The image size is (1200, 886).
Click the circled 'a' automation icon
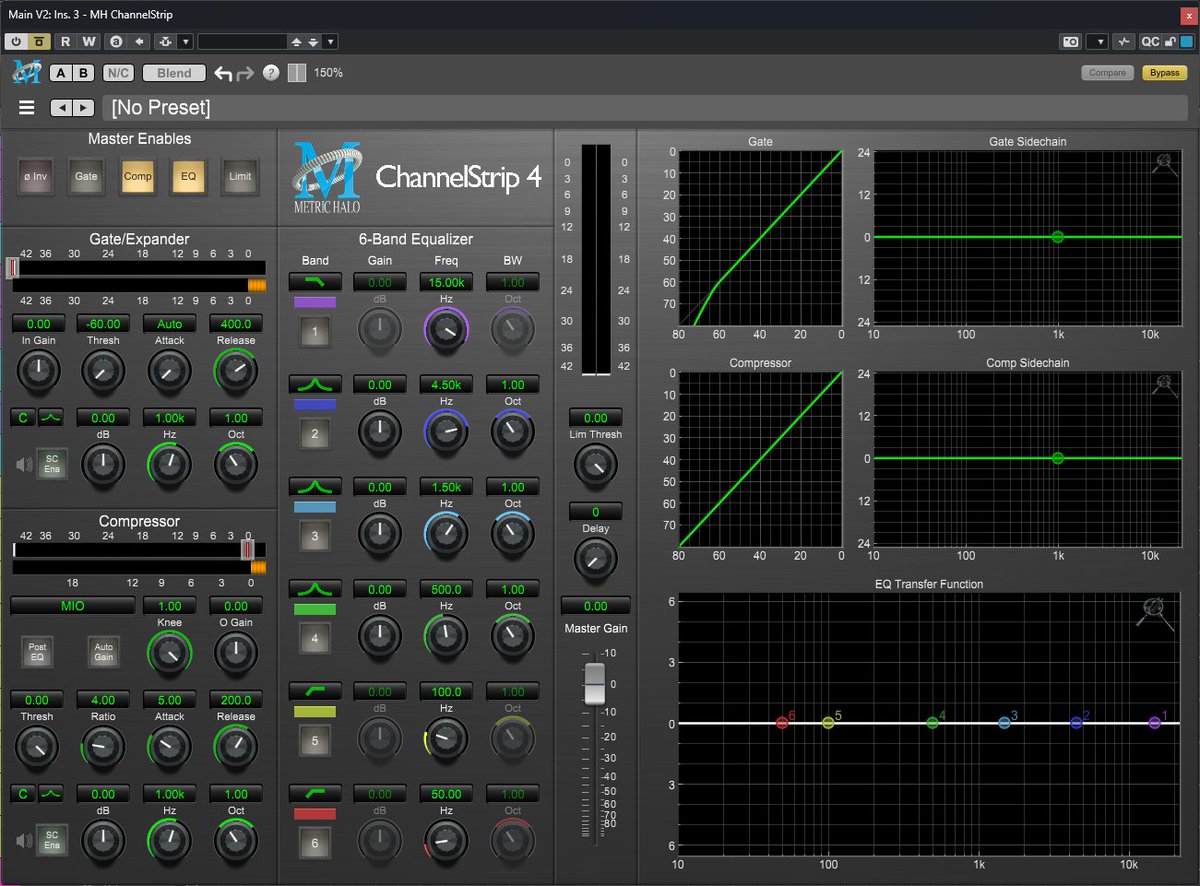coord(116,41)
